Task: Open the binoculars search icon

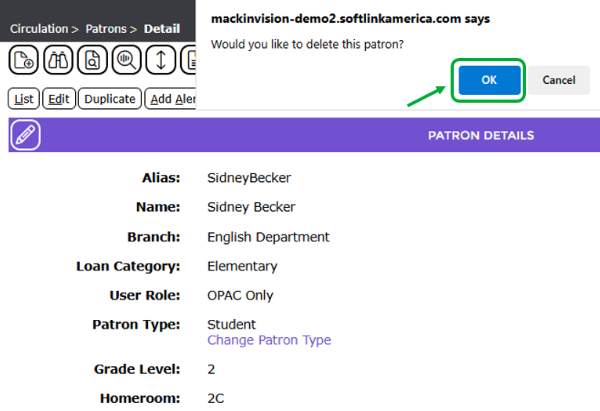Action: pyautogui.click(x=58, y=60)
